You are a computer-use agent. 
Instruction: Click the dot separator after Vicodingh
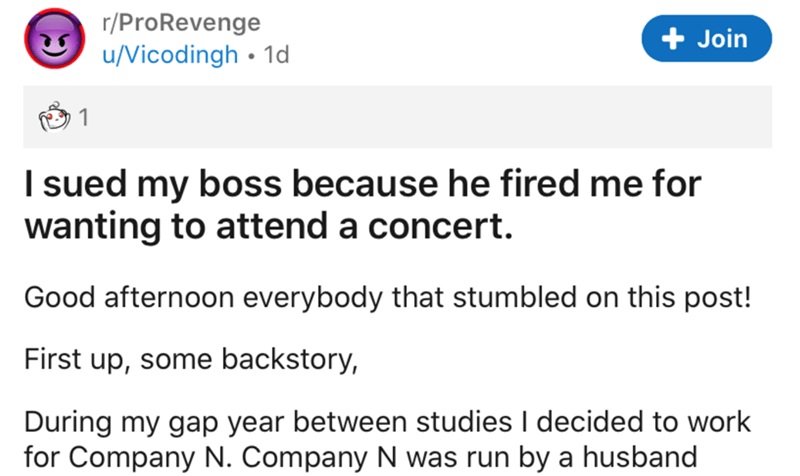(251, 56)
